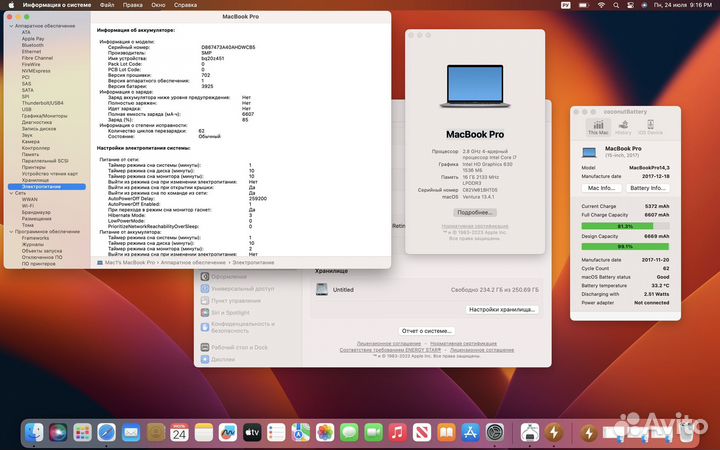Viewport: 720px width, 450px height.
Task: Open News app from the Dock
Action: pyautogui.click(x=422, y=433)
